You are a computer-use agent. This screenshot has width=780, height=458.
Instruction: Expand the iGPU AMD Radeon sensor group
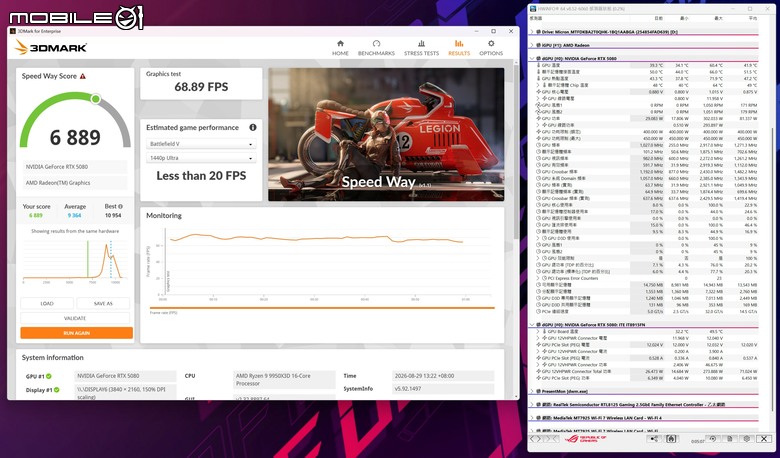pos(532,45)
